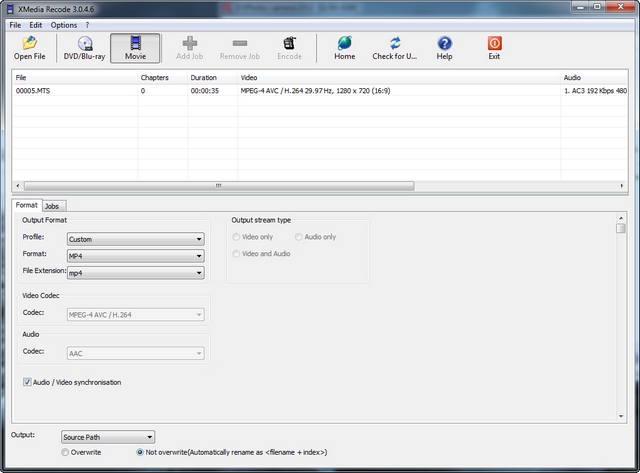Open the Edit menu
Screen dimensions: 640x473
pos(35,24)
